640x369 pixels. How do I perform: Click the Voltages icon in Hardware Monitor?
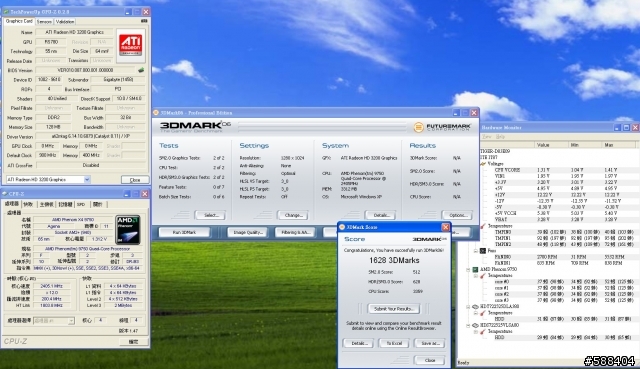click(x=483, y=164)
